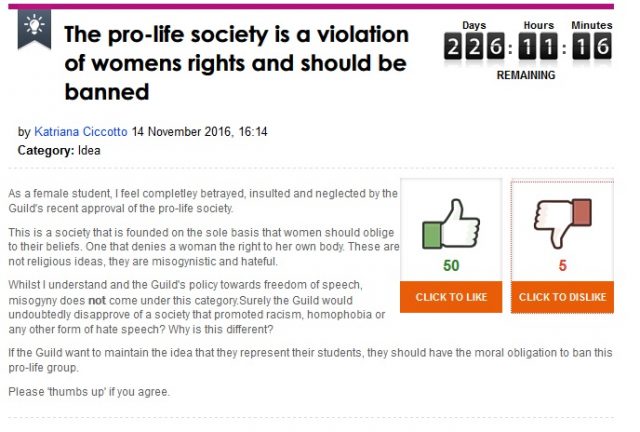Viewport: 640px width, 432px height.
Task: Click the days remaining counter digits
Action: (474, 46)
